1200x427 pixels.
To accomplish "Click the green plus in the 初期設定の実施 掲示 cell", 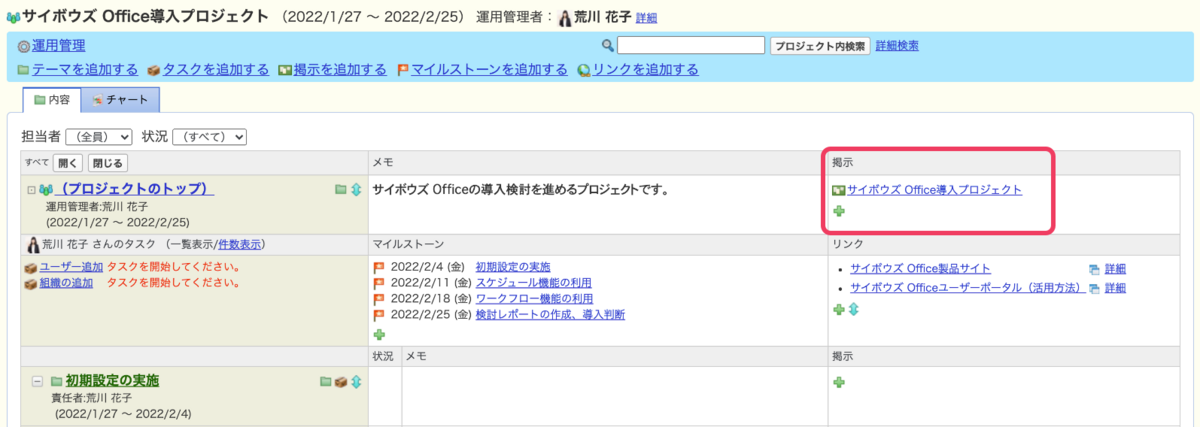I will (x=839, y=382).
